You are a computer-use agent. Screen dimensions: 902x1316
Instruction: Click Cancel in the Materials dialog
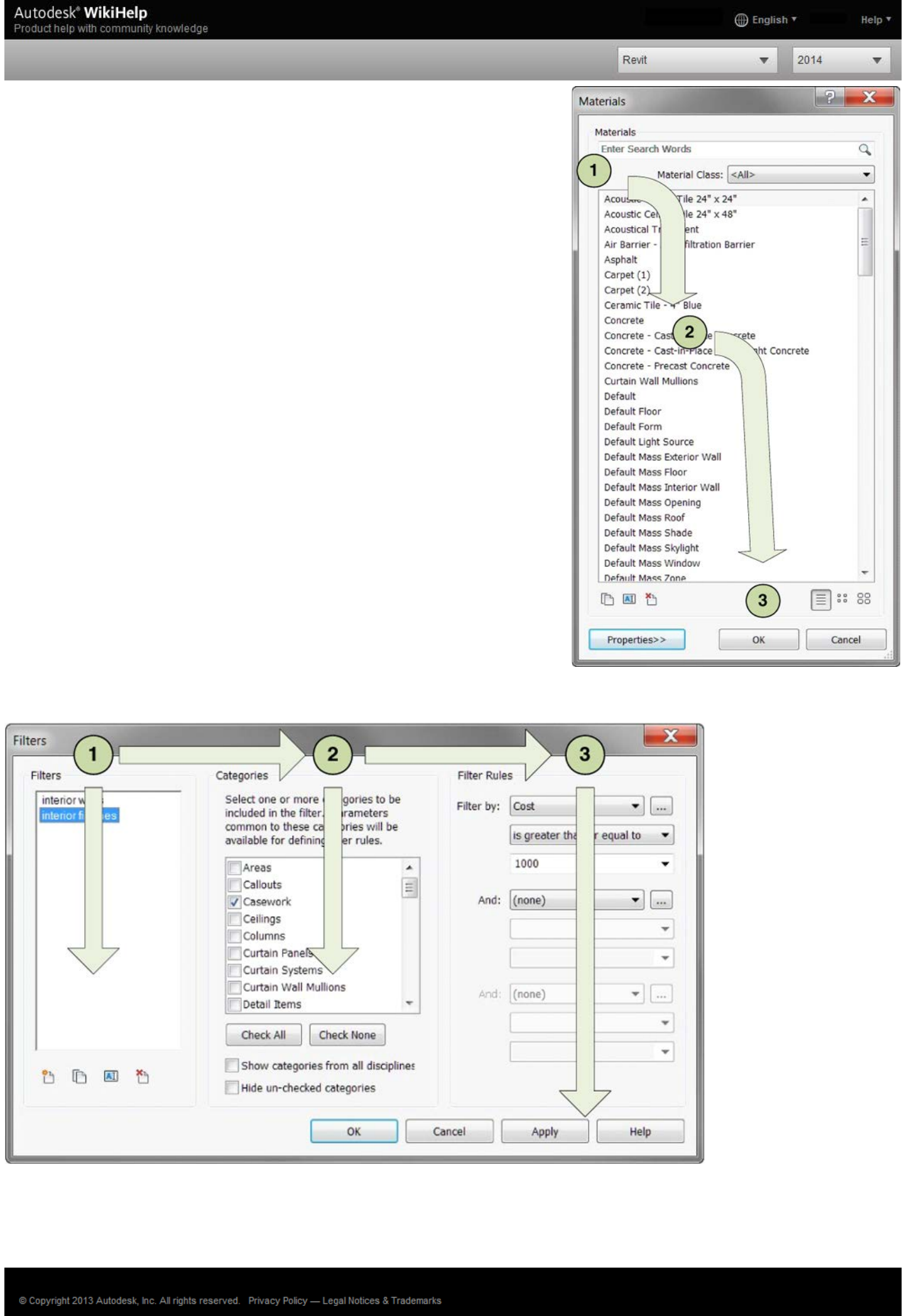tap(845, 640)
